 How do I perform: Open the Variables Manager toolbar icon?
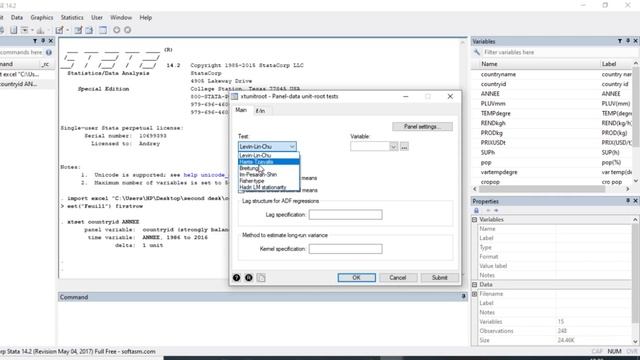pos(103,30)
